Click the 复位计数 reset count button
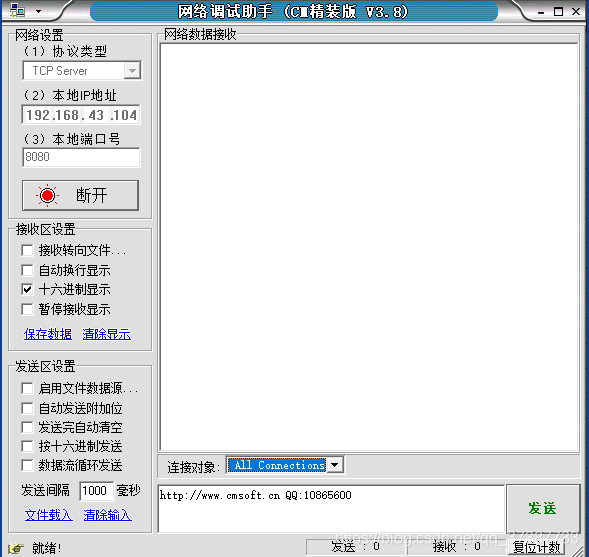589x557 pixels. 537,547
